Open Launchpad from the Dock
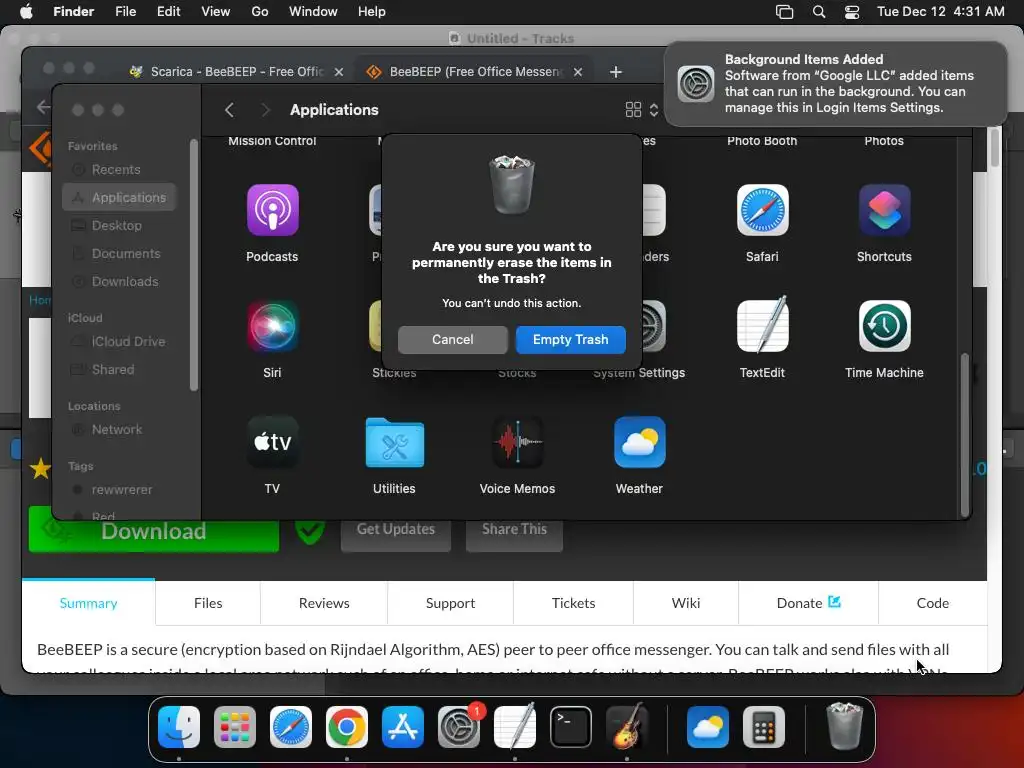Screen dimensions: 1024x768 [235, 727]
